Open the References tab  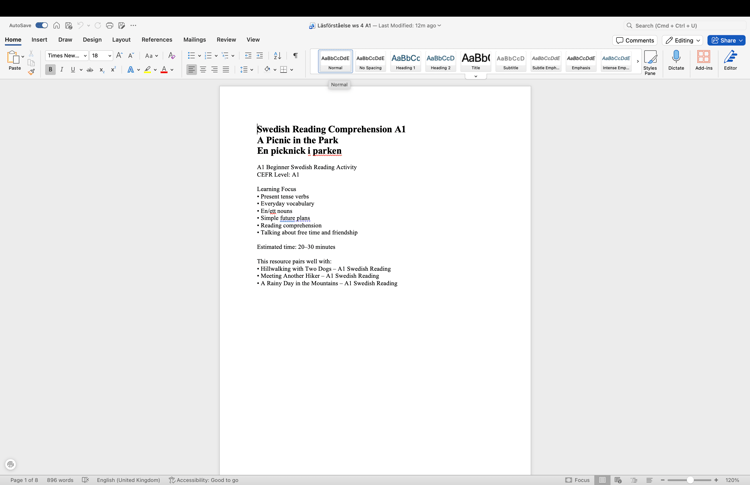pos(156,40)
